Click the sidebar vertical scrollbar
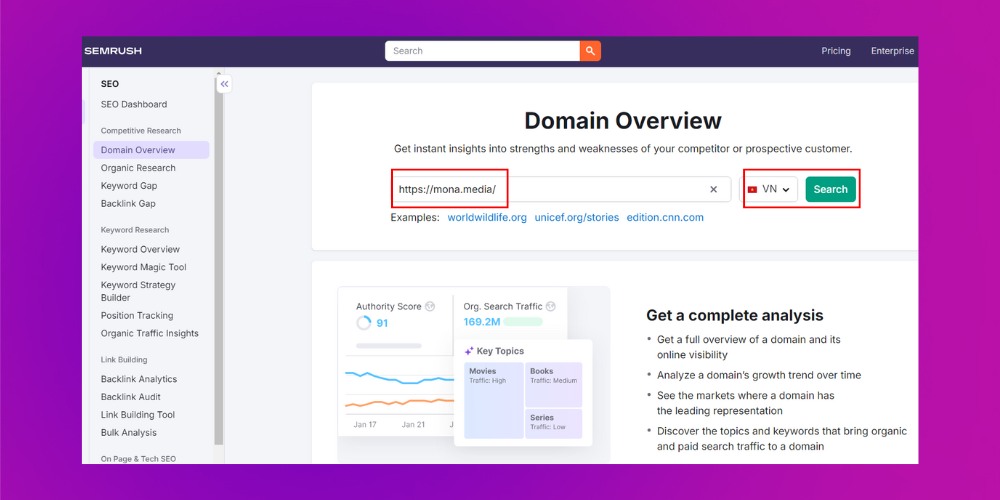 click(x=219, y=261)
